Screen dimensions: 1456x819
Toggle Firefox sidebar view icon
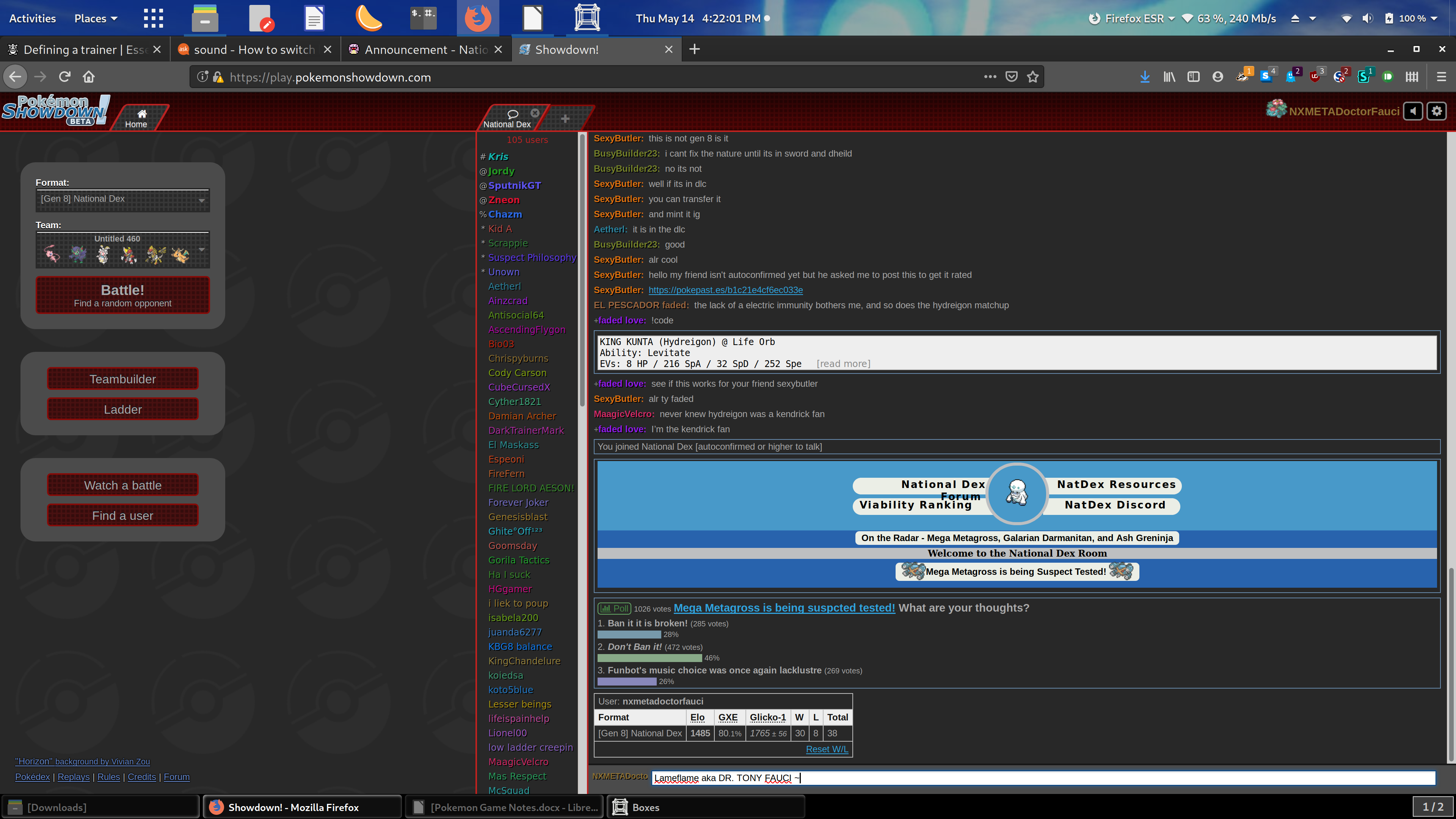tap(1193, 77)
